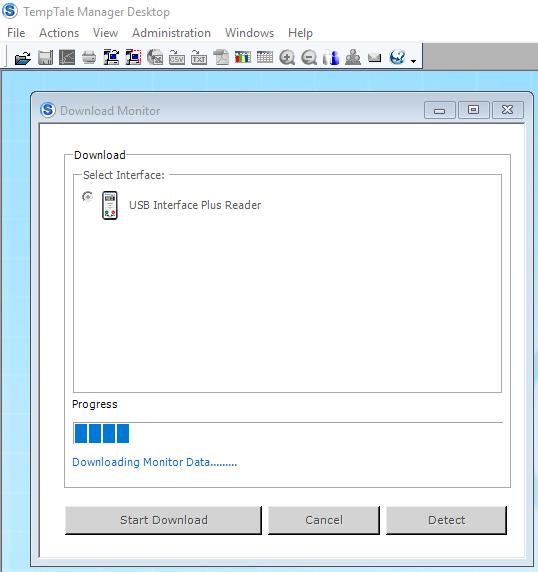Maximize the Download Monitor window
The image size is (538, 572).
pos(473,110)
